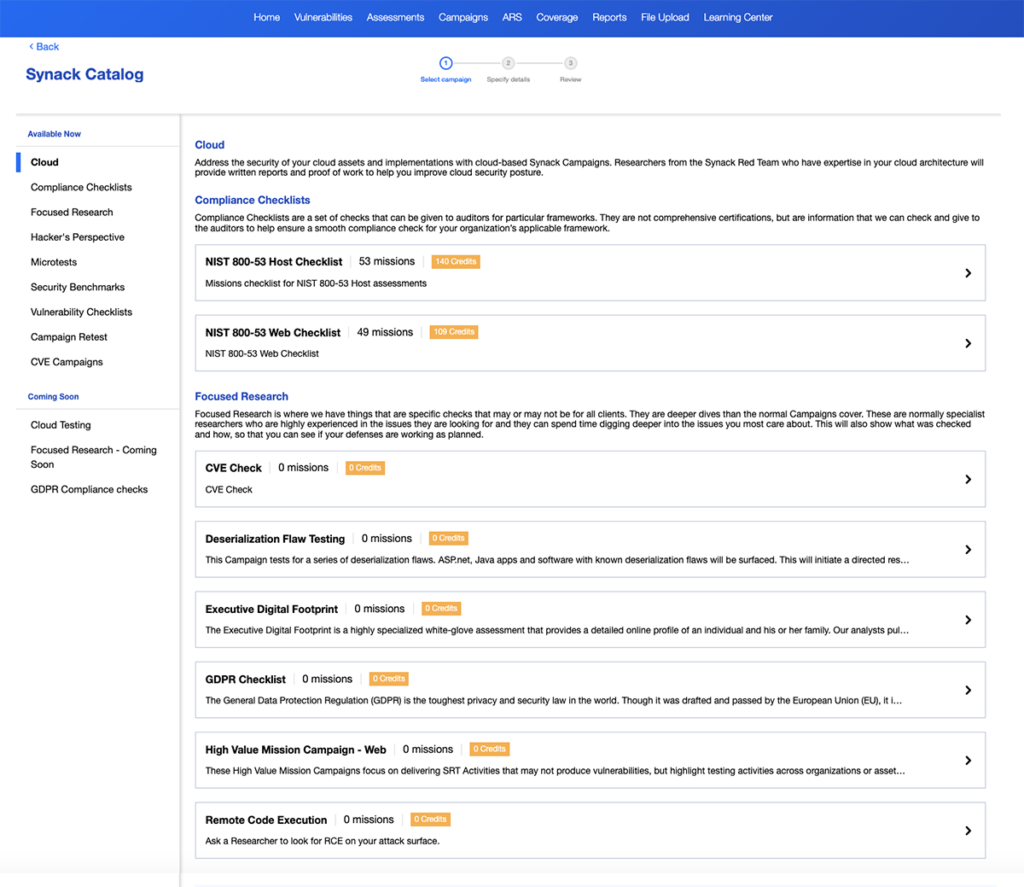Click the 109 Credits badge on NIST Web Checklist

(453, 332)
